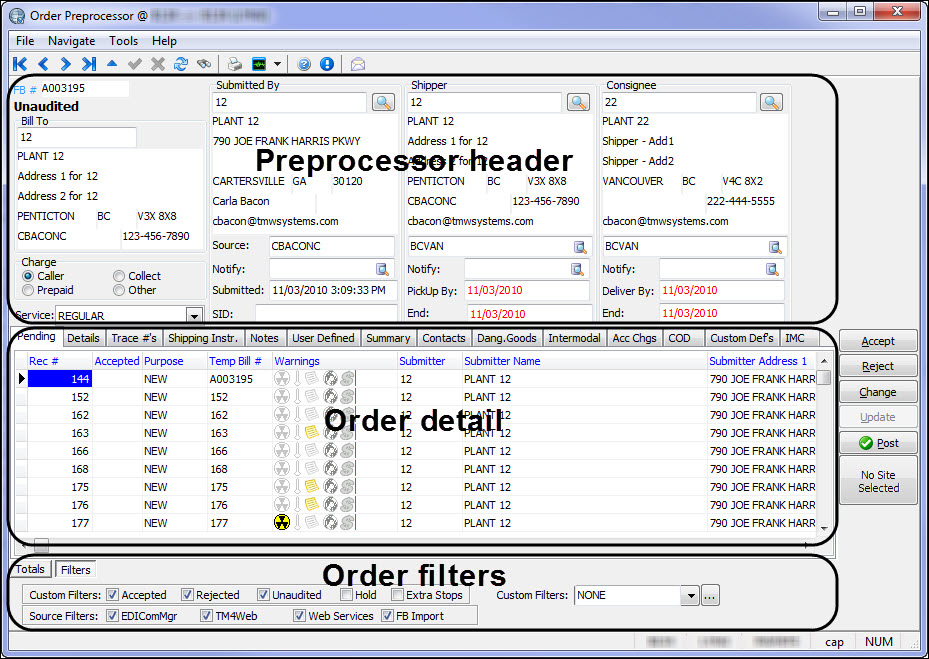Uncheck the Web Services source filter
This screenshot has width=929, height=659.
tap(298, 614)
